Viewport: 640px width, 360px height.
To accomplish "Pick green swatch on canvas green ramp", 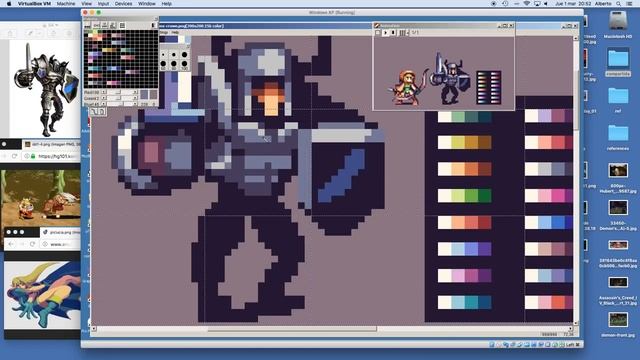I will tap(471, 196).
